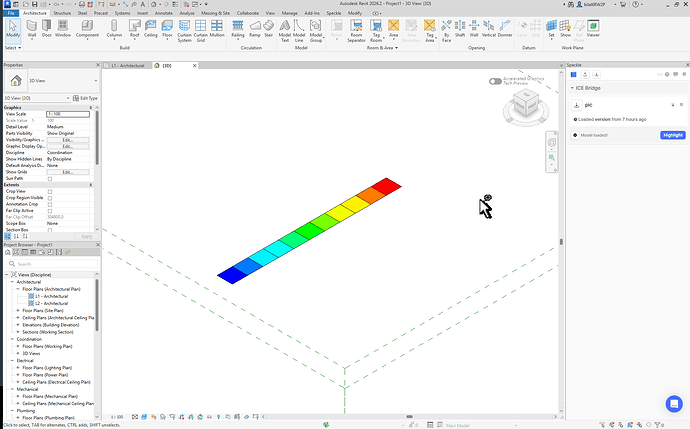The height and width of the screenshot is (429, 690).
Task: Collapse the ICE Bridge project section
Action: point(572,88)
